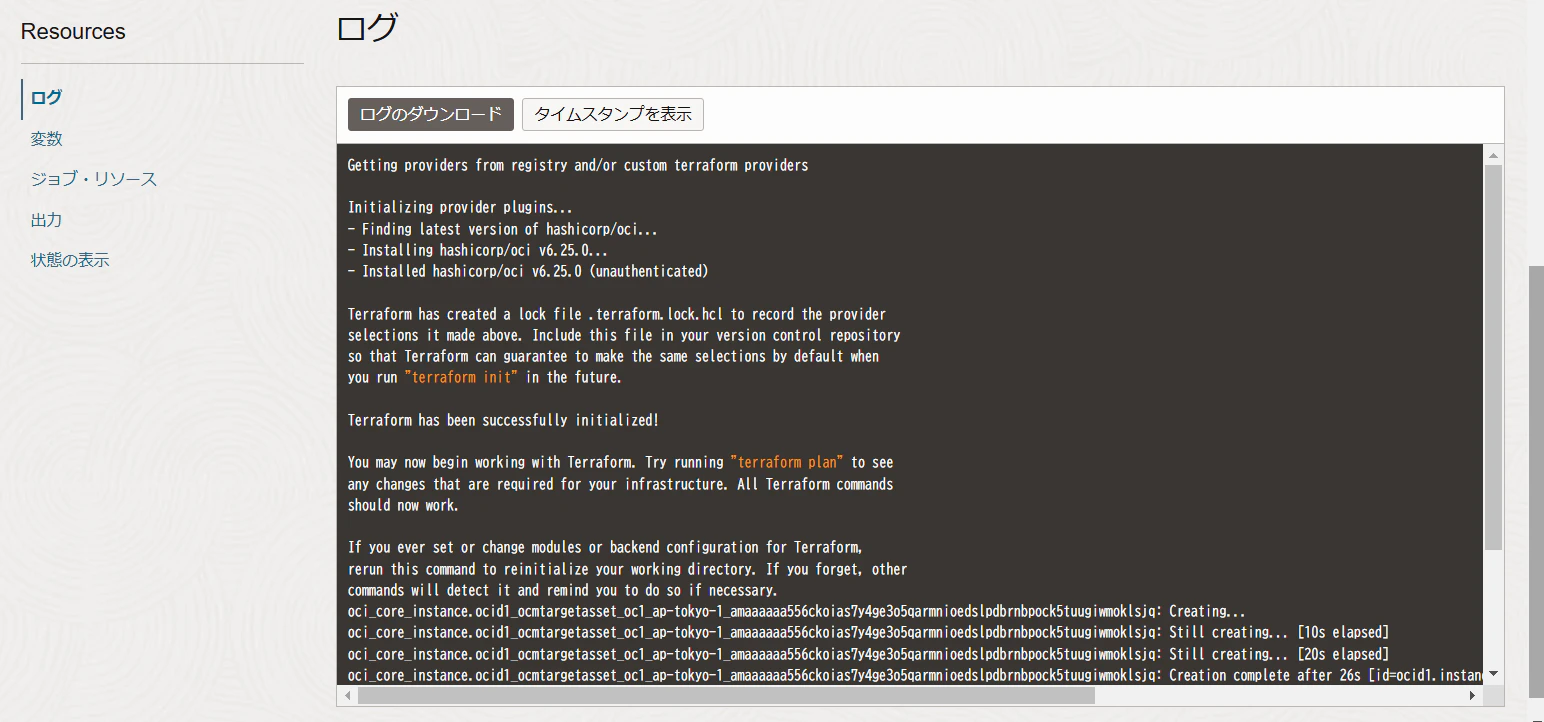The image size is (1544, 722).
Task: Click the "Installing hashicorp/oci v6.25.0..." line
Action: (x=478, y=251)
